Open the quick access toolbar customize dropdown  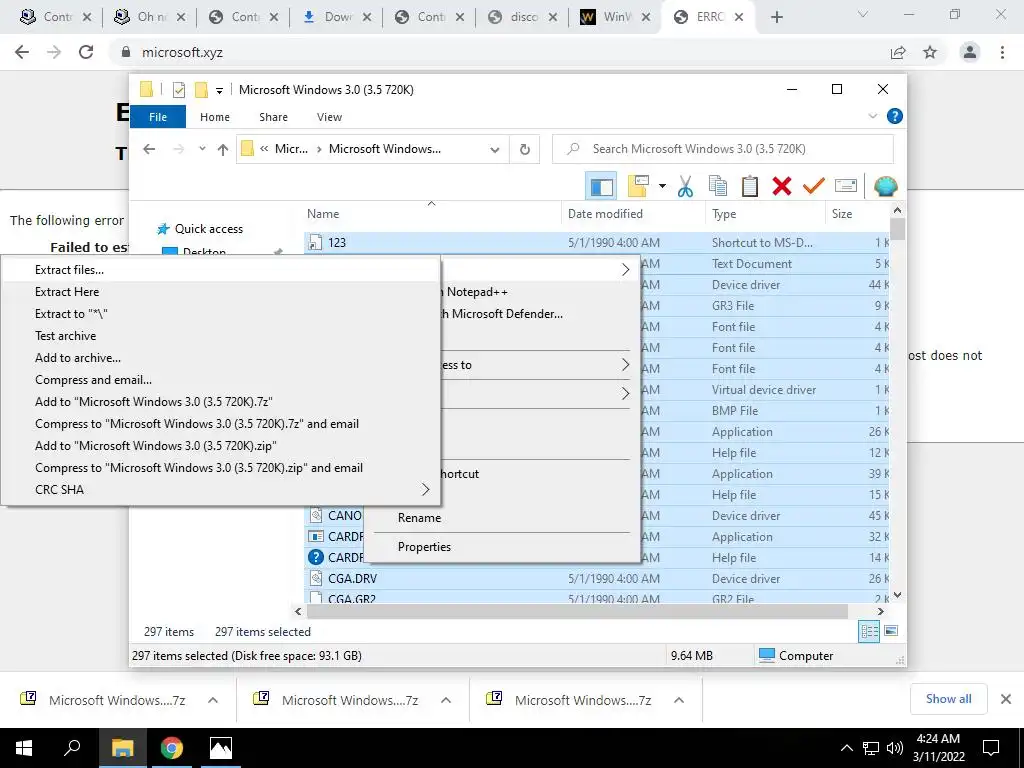click(219, 91)
